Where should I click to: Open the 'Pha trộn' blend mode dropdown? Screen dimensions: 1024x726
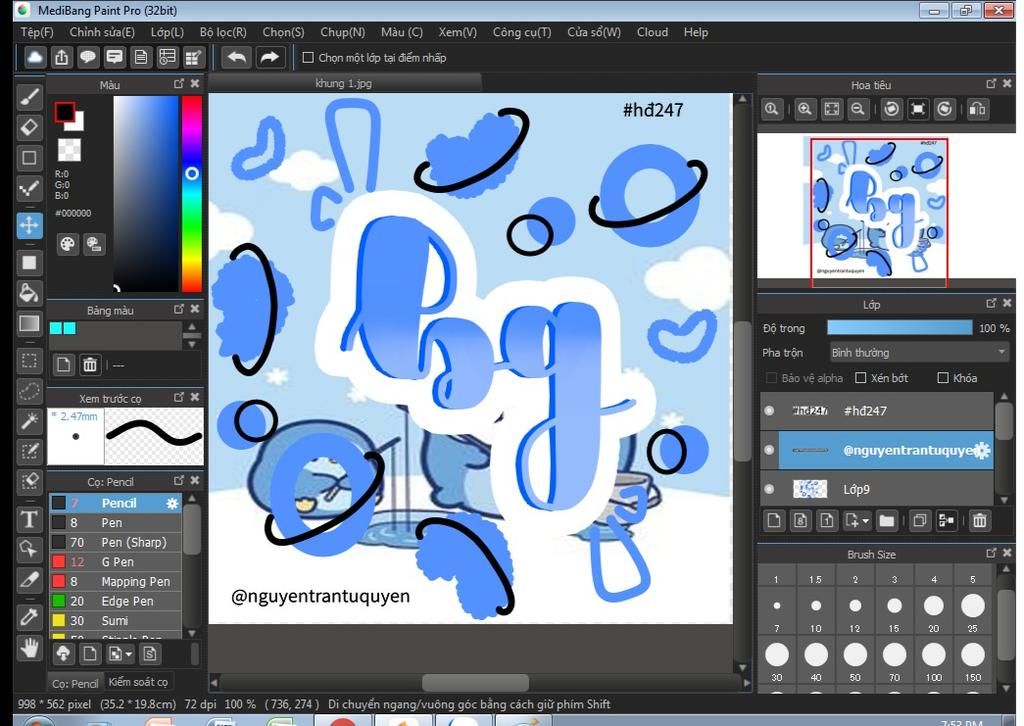pyautogui.click(x=919, y=353)
